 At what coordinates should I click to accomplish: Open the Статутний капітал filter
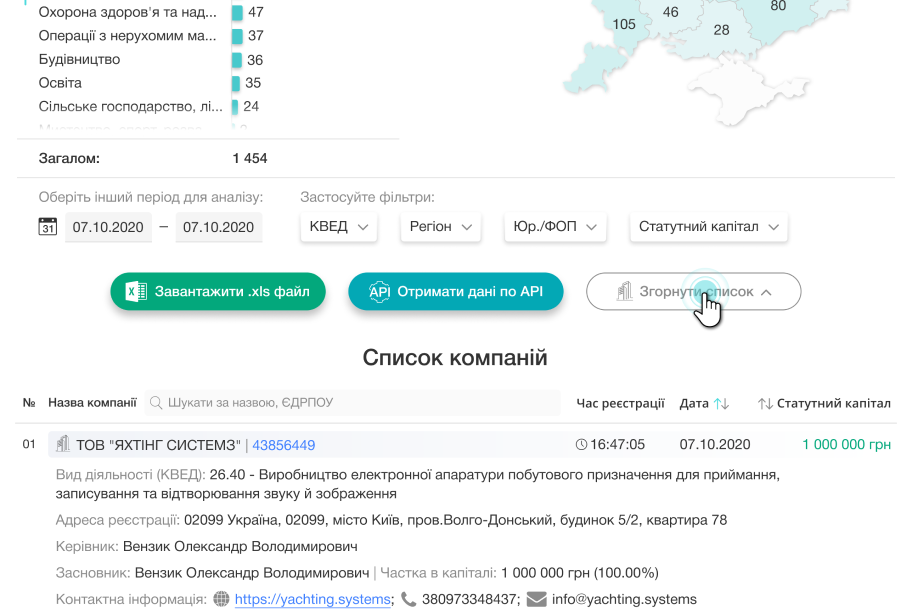706,226
